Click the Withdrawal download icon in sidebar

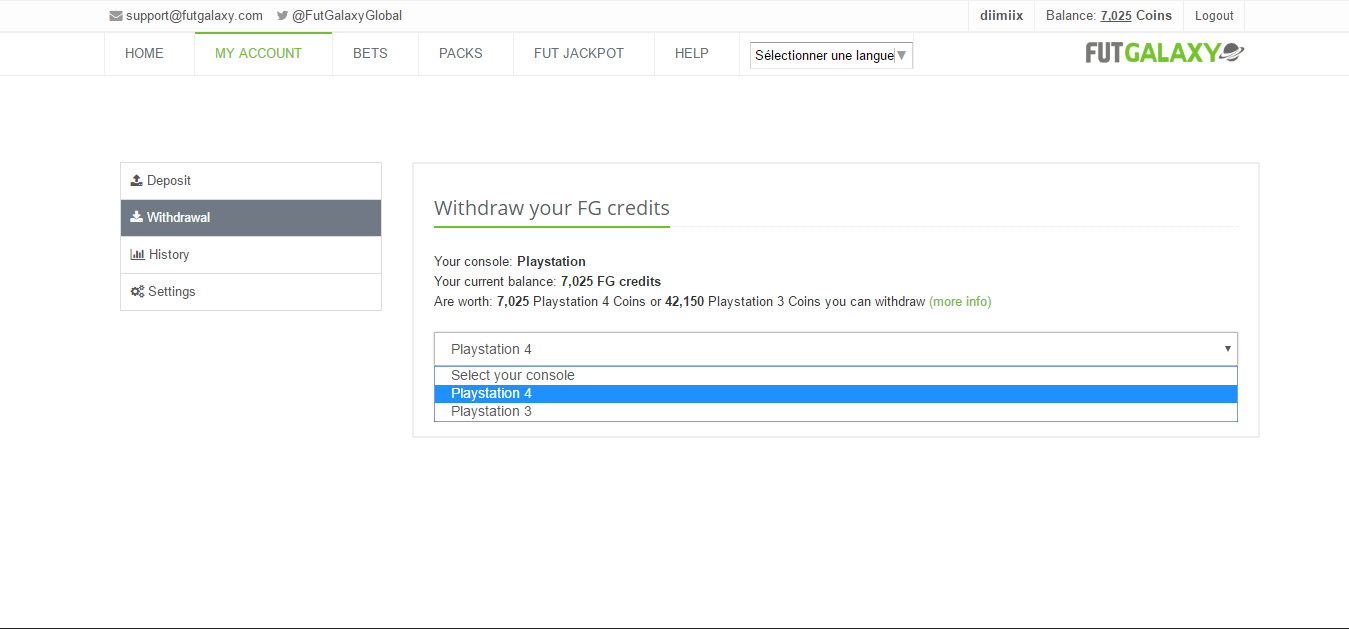[x=137, y=217]
